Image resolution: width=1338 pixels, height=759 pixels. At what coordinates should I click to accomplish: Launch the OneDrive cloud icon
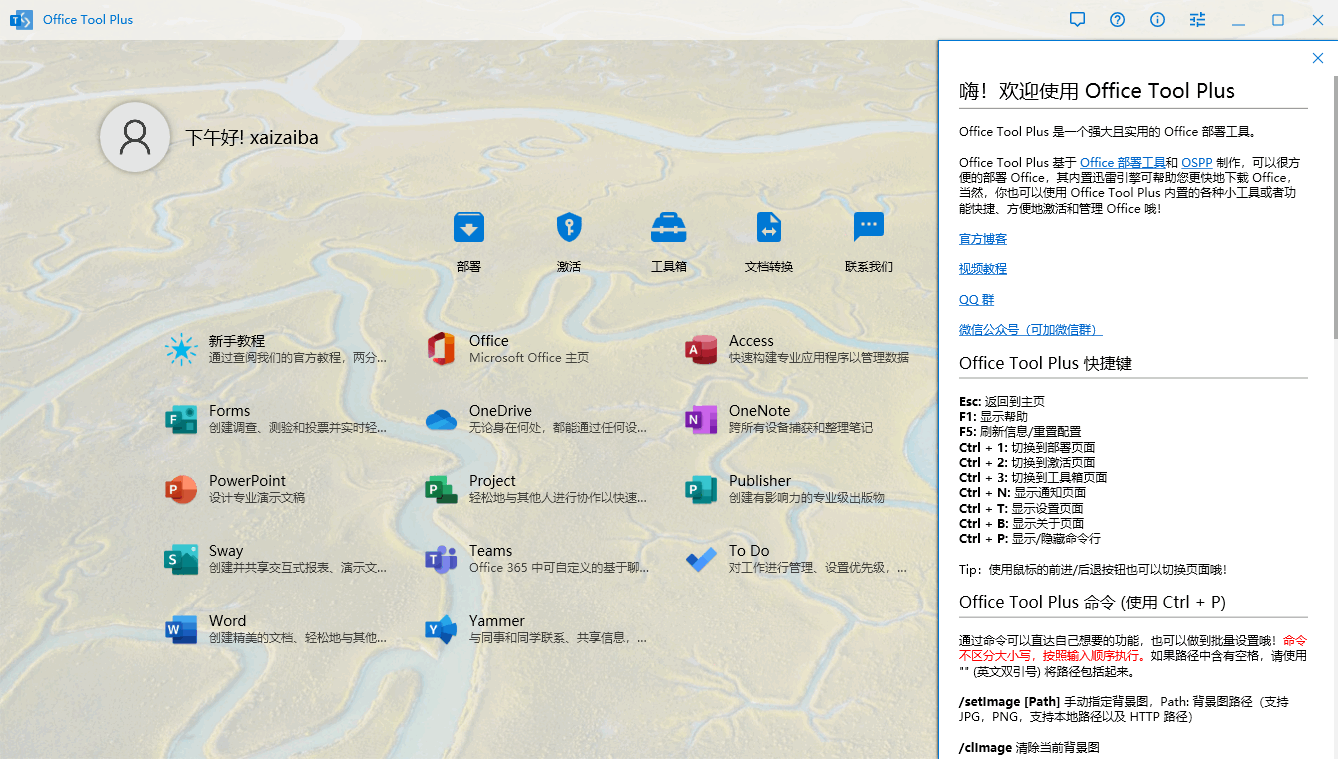point(441,420)
